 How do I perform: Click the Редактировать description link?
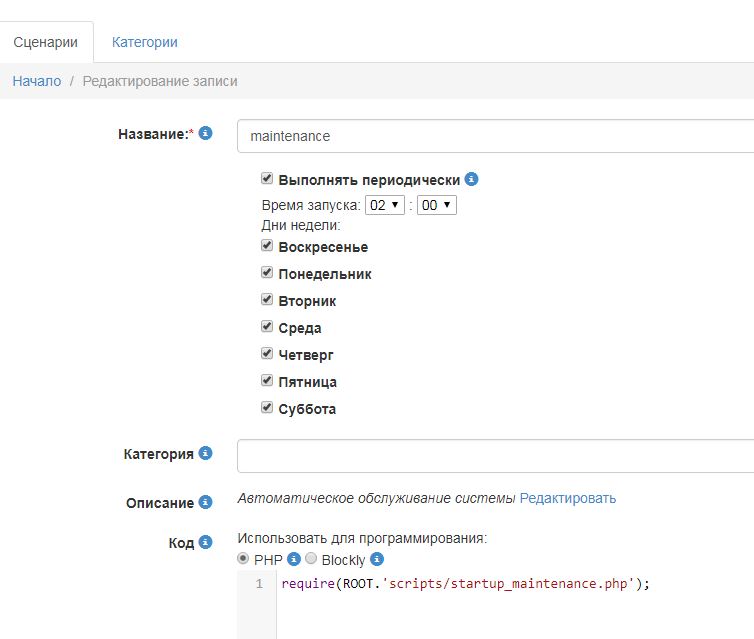click(x=568, y=498)
